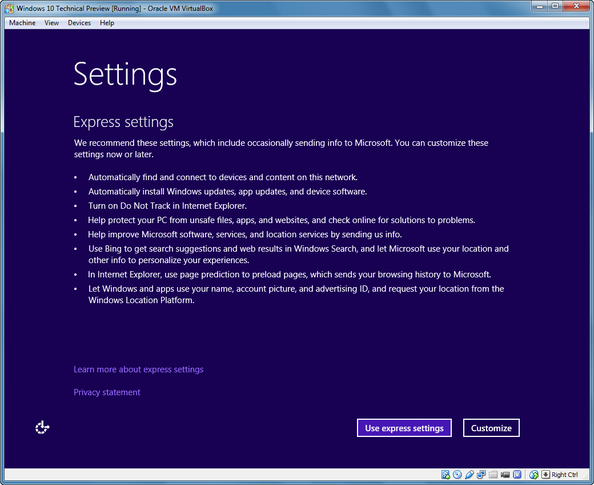Click 'Let Windows and apps use your name' bullet
The image size is (594, 485).
point(296,294)
